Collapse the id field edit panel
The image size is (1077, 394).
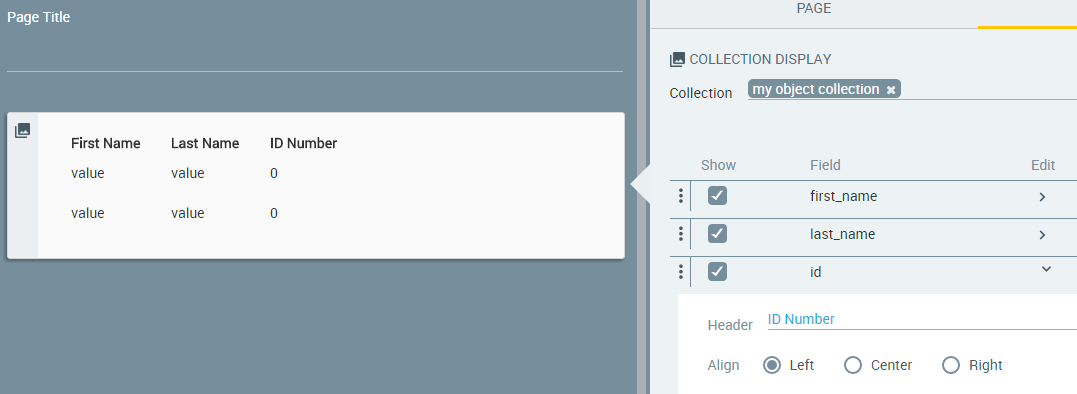1046,269
